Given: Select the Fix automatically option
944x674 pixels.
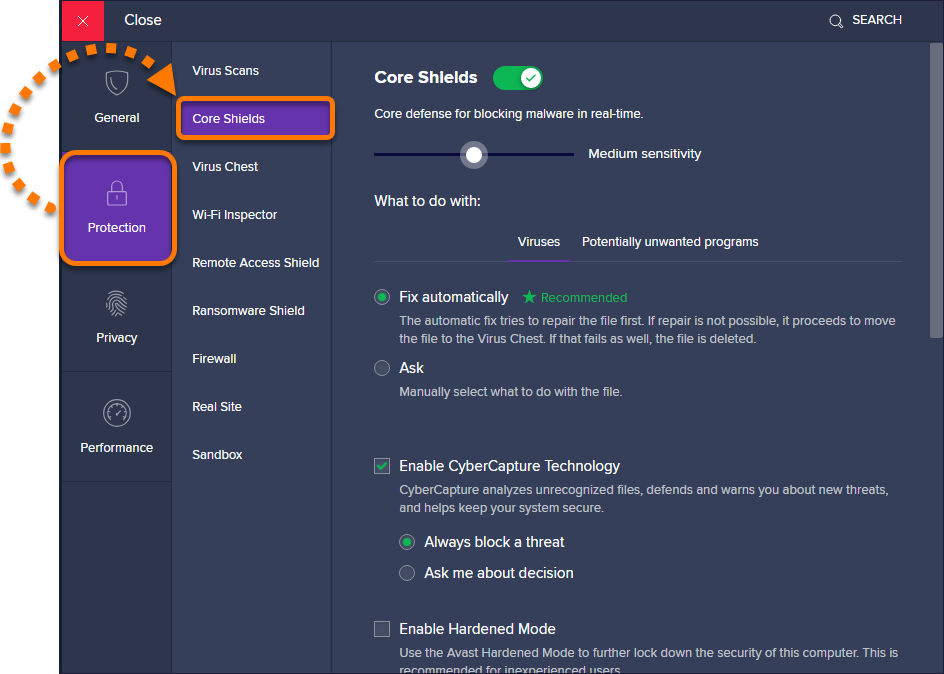Looking at the screenshot, I should [x=381, y=297].
